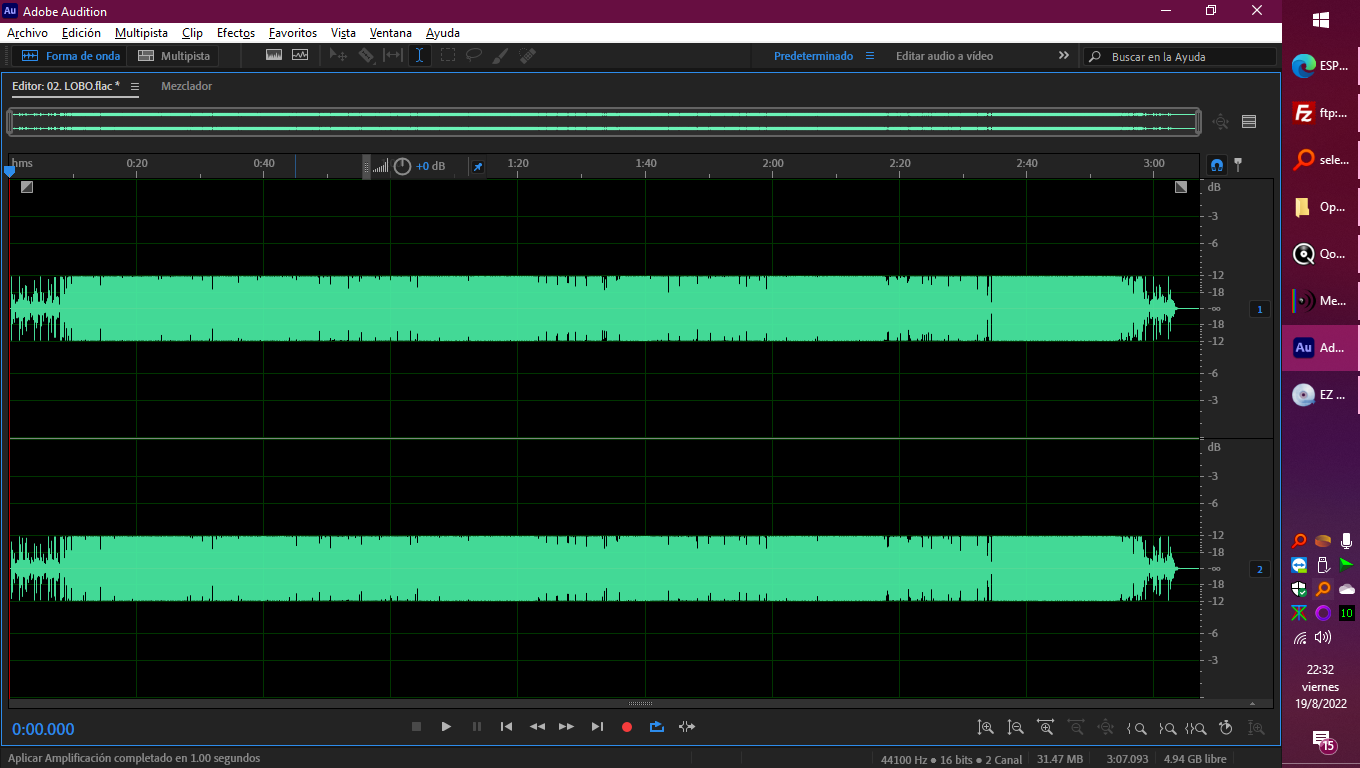Click the red Record button
Viewport: 1360px width, 768px height.
pyautogui.click(x=627, y=727)
